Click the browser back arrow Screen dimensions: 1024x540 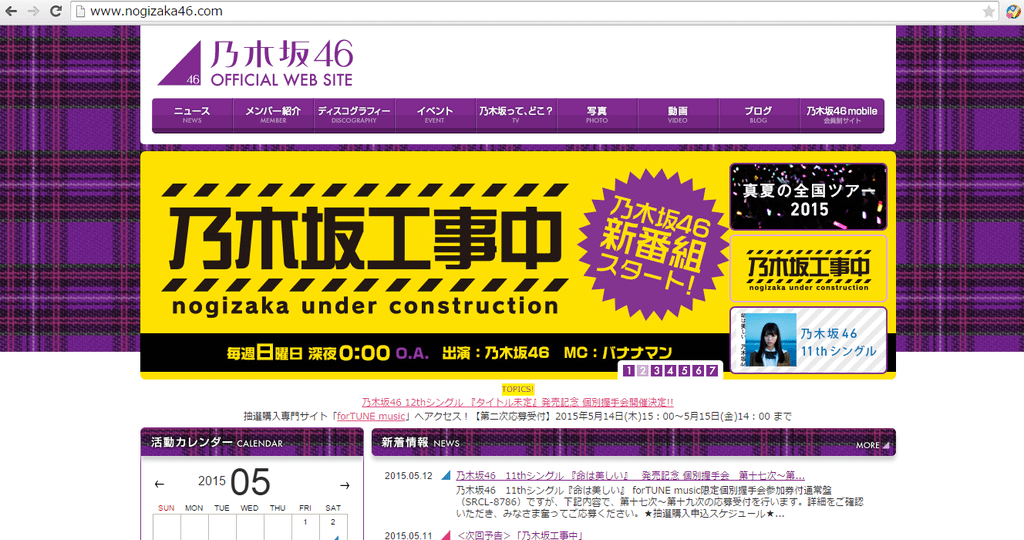click(x=11, y=11)
